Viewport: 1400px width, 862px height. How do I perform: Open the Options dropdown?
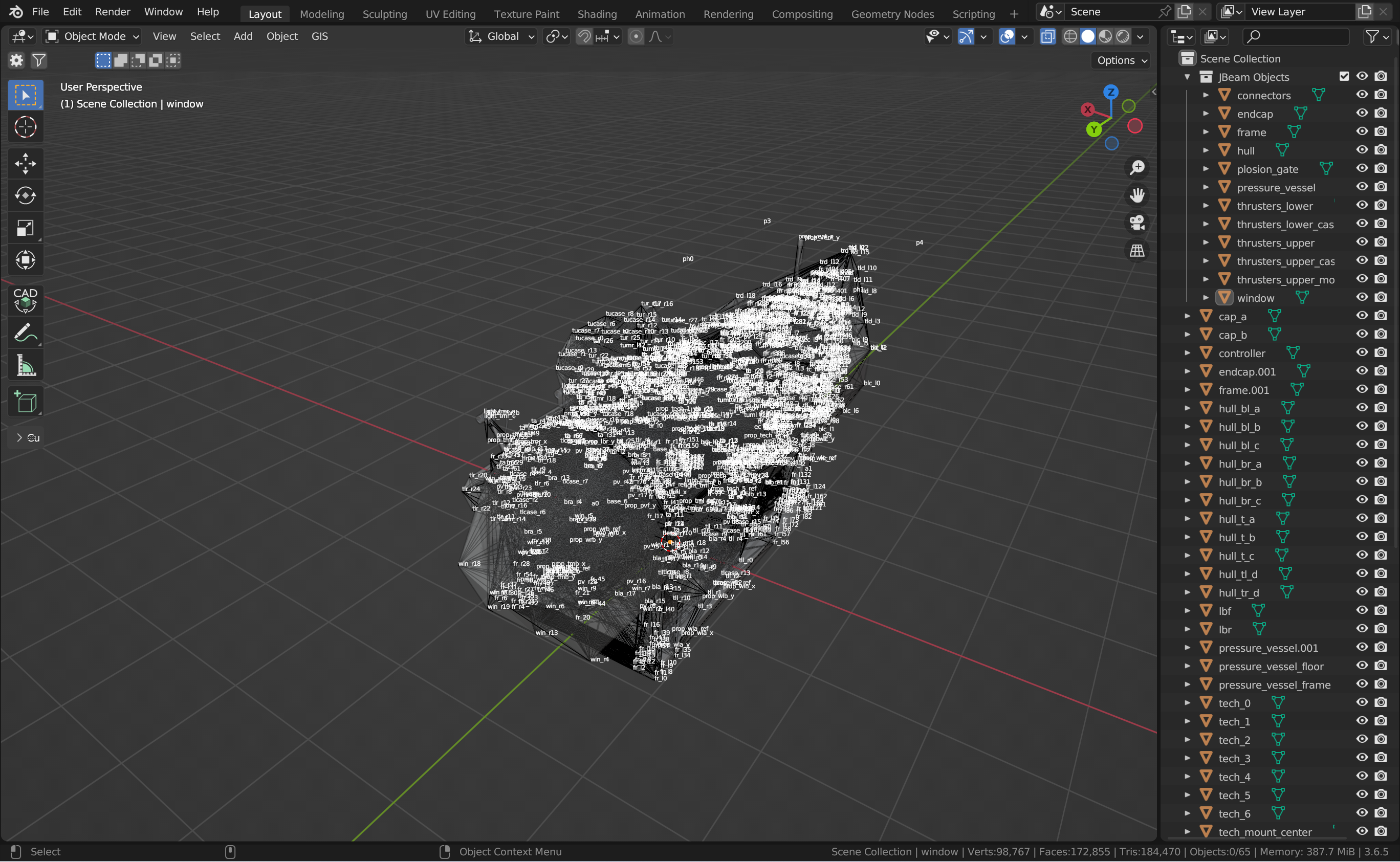pos(1122,60)
